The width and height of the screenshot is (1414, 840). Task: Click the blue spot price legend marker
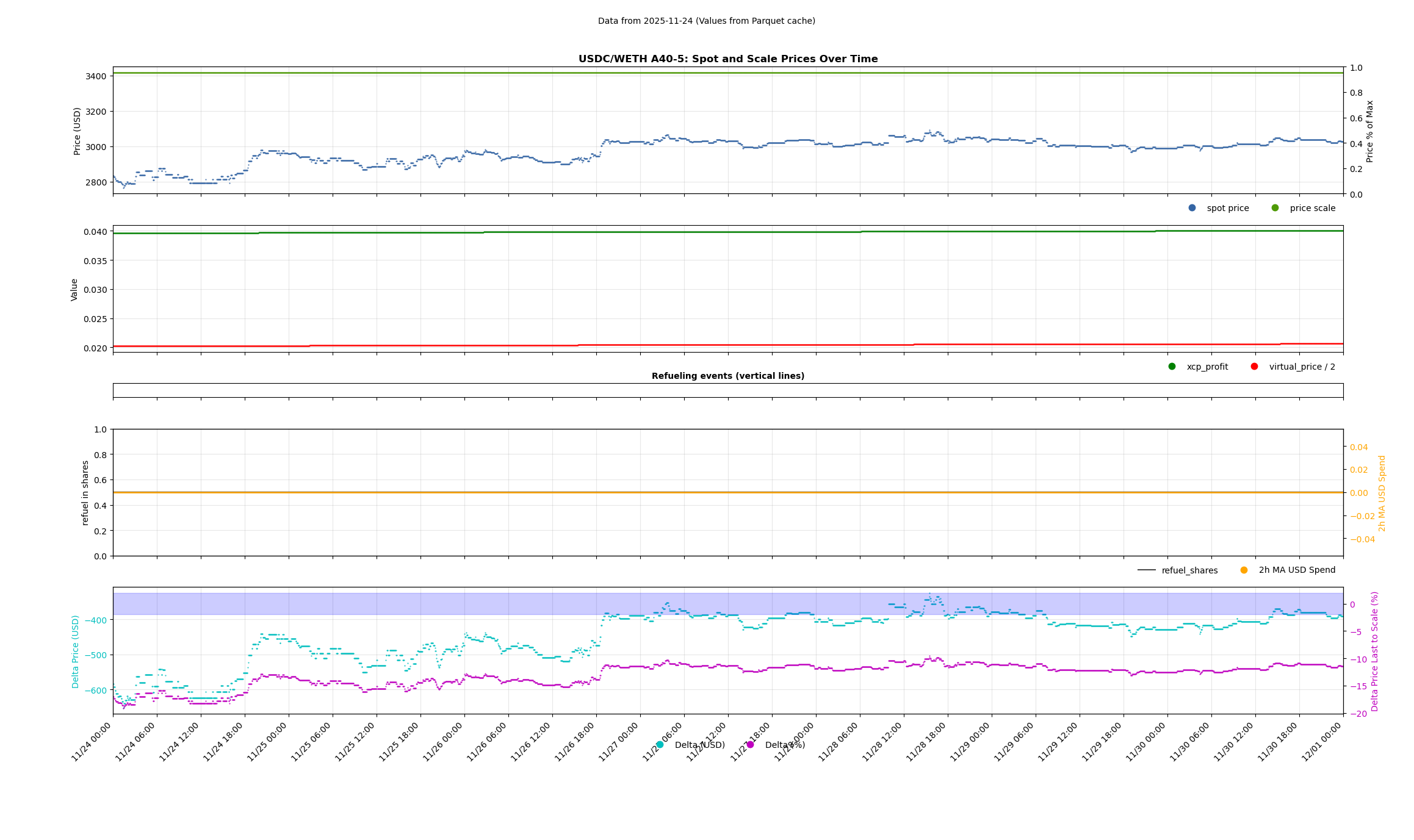[1192, 208]
